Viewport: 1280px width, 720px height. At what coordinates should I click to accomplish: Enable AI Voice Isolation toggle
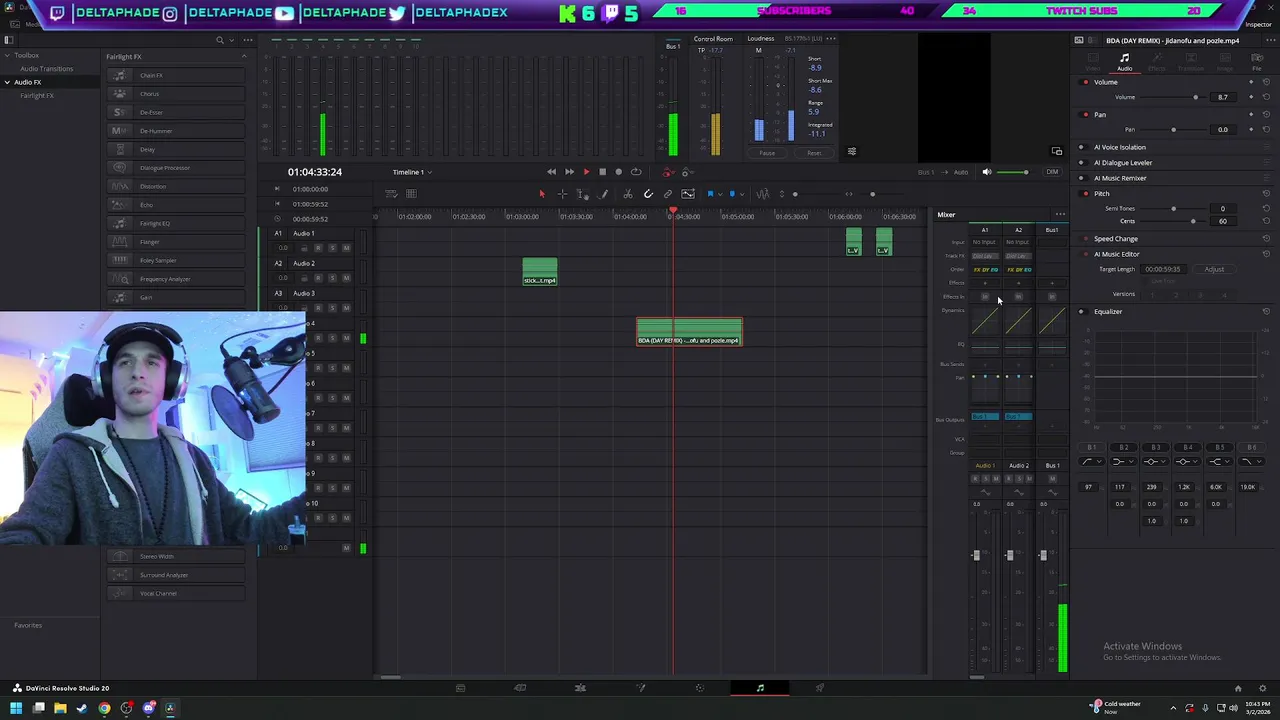1081,147
